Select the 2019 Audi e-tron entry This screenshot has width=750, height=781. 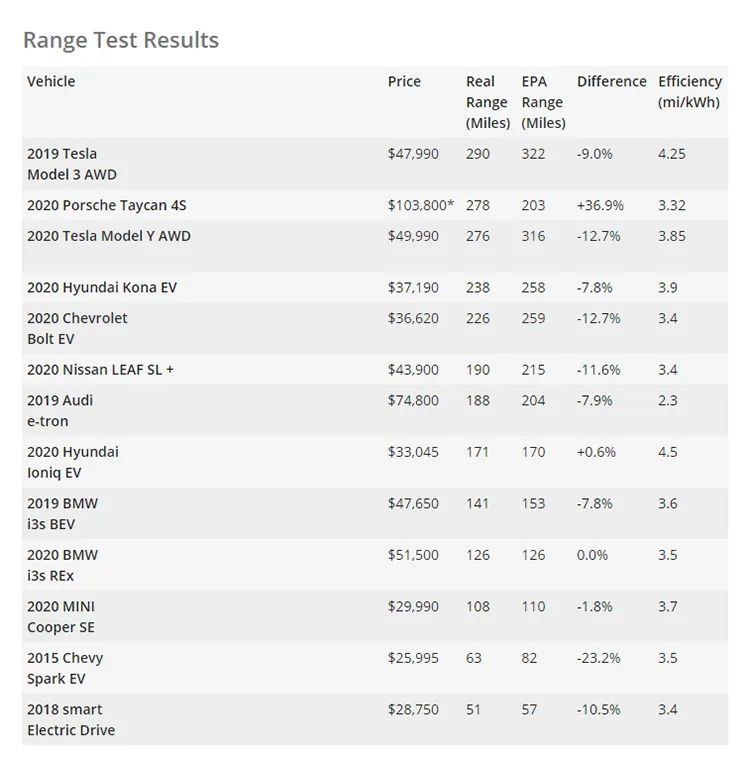[60, 410]
